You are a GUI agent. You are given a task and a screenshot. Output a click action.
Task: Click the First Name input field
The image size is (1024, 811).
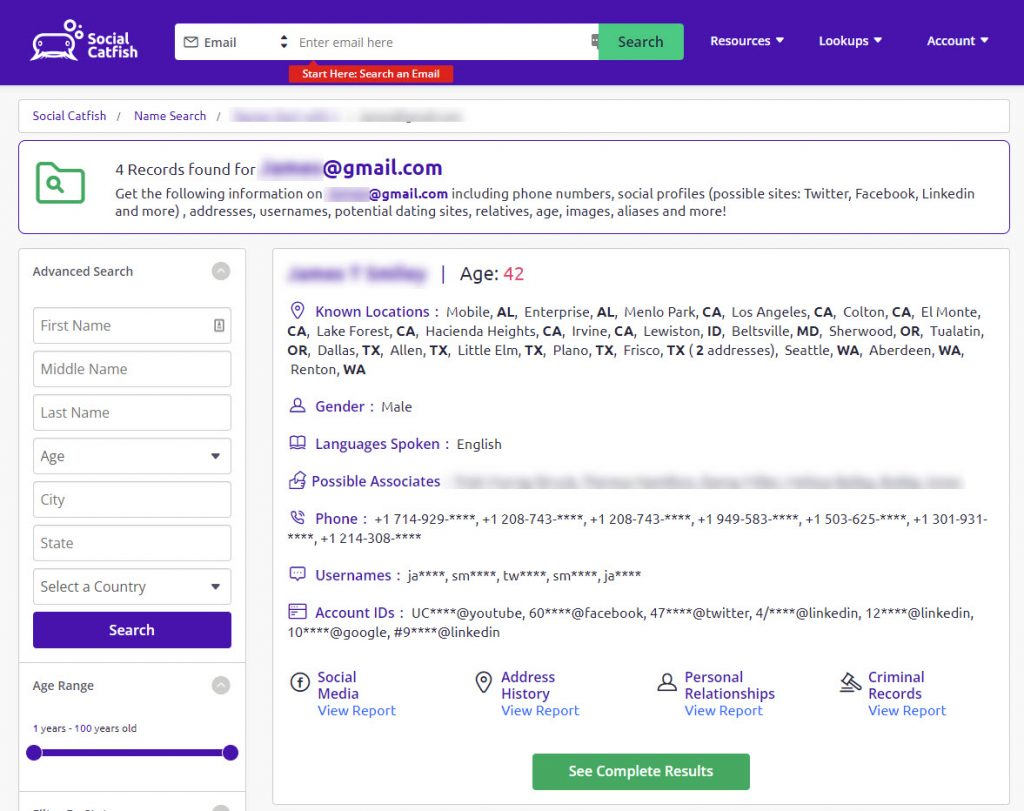coord(132,326)
